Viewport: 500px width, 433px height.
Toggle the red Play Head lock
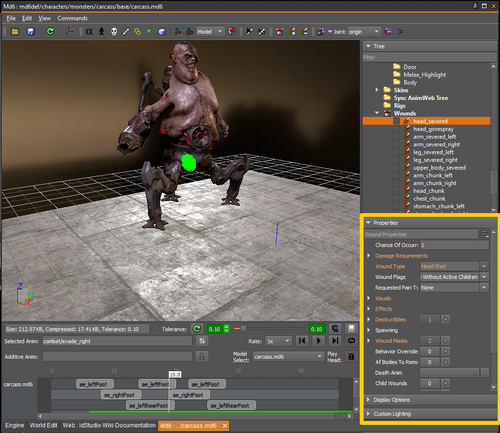click(x=351, y=356)
